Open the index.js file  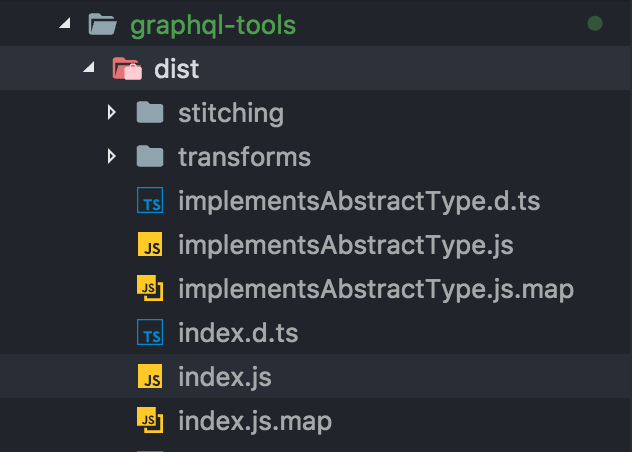(225, 377)
